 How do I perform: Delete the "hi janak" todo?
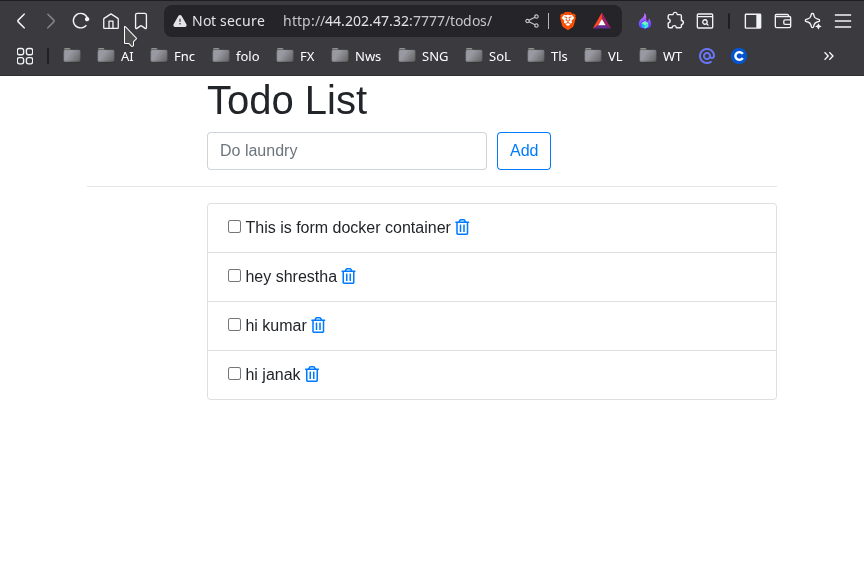coord(312,374)
